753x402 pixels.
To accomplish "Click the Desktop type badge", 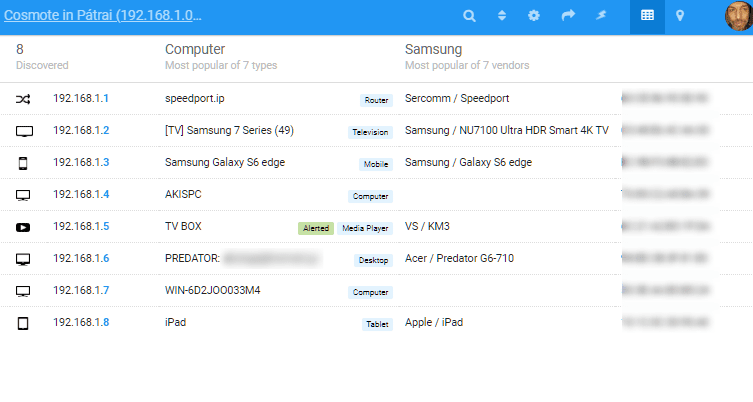I will point(373,260).
